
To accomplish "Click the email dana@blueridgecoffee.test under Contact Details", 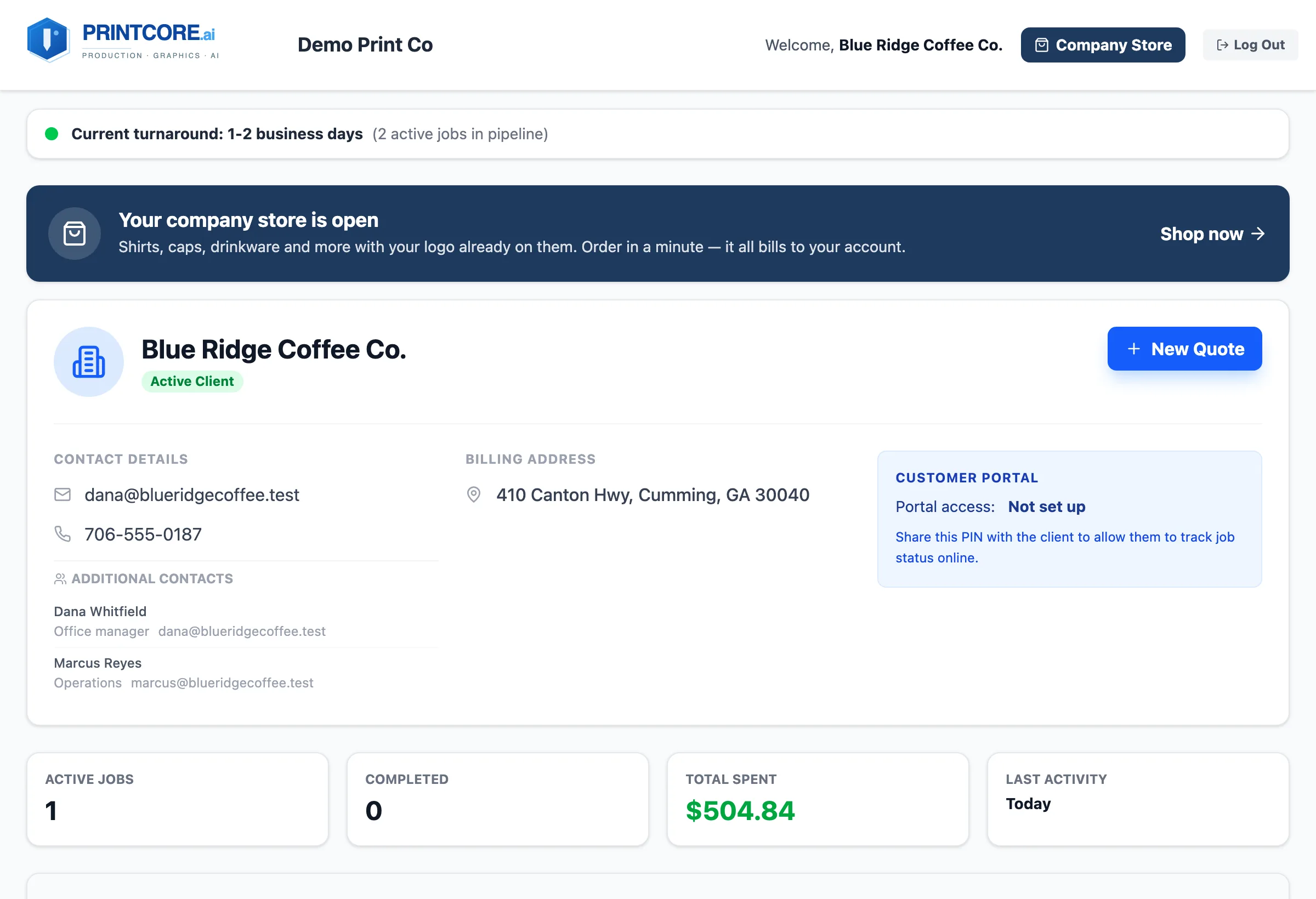I will click(191, 495).
